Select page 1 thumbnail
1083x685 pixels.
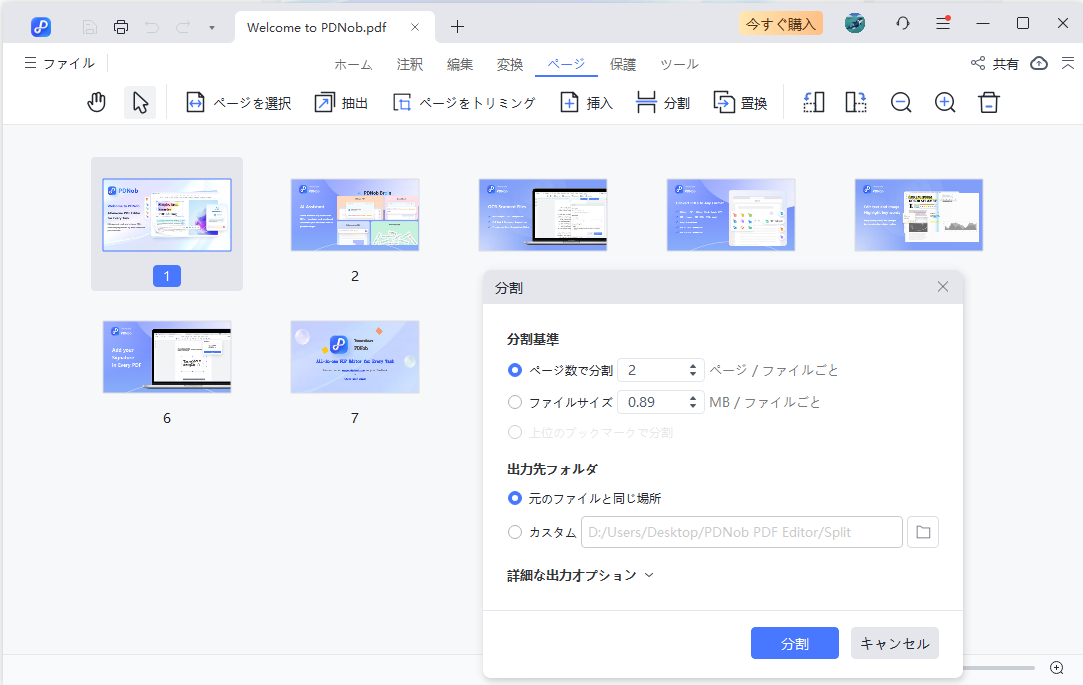(x=167, y=215)
